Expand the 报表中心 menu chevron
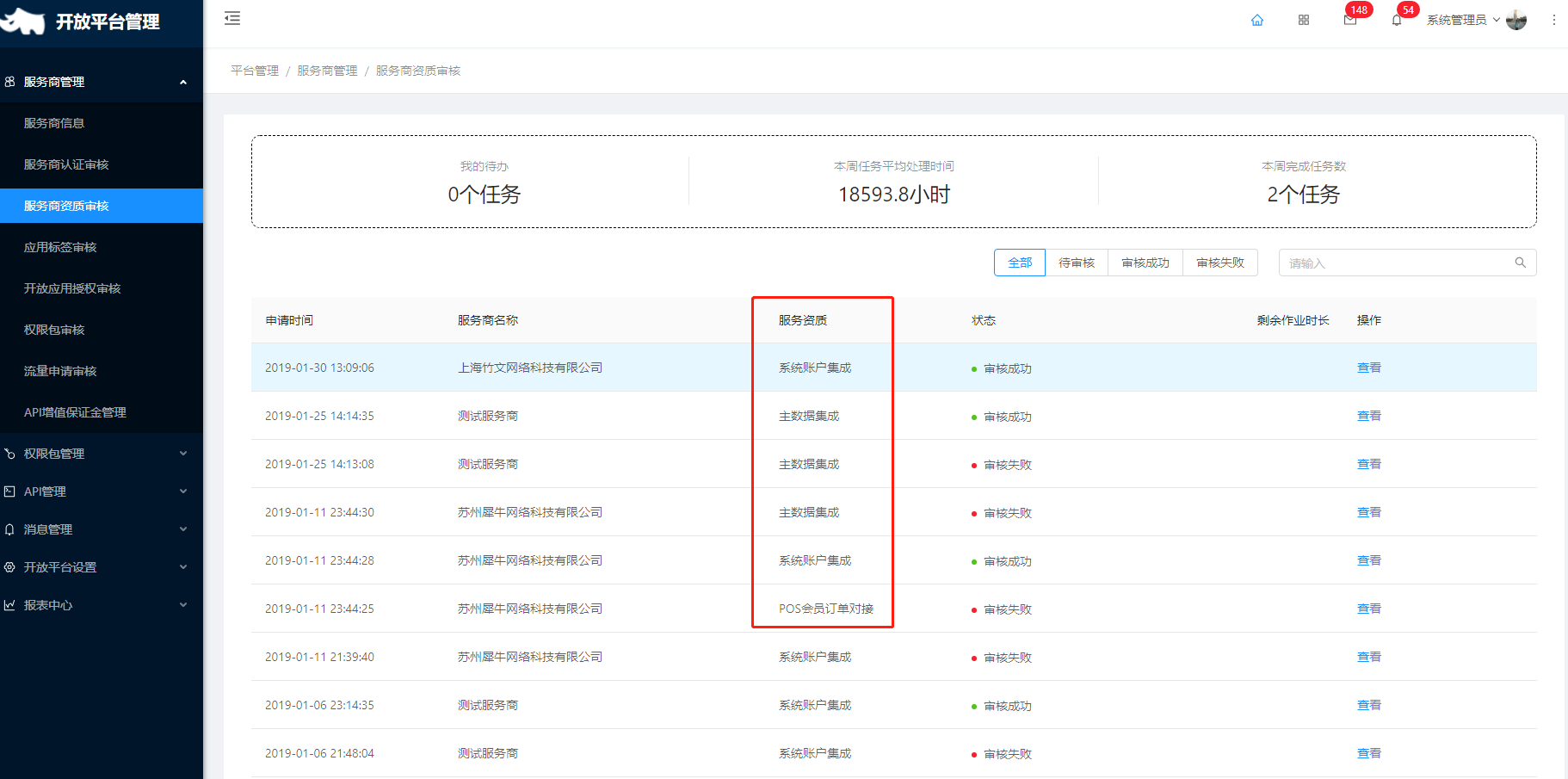 tap(183, 605)
